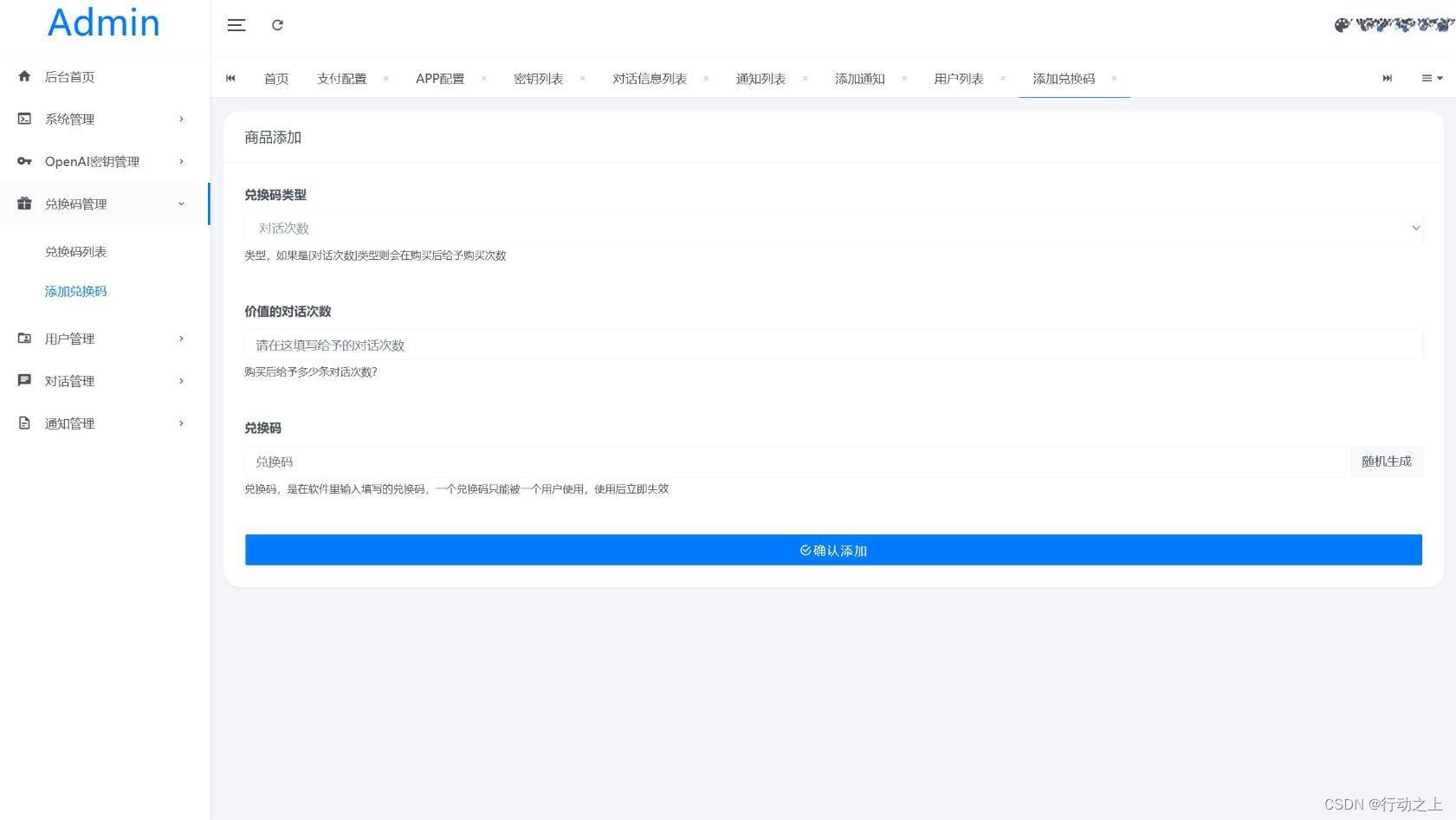Screen dimensions: 1456x820
Task: Focus the 兑换码 input field
Action: 798,462
